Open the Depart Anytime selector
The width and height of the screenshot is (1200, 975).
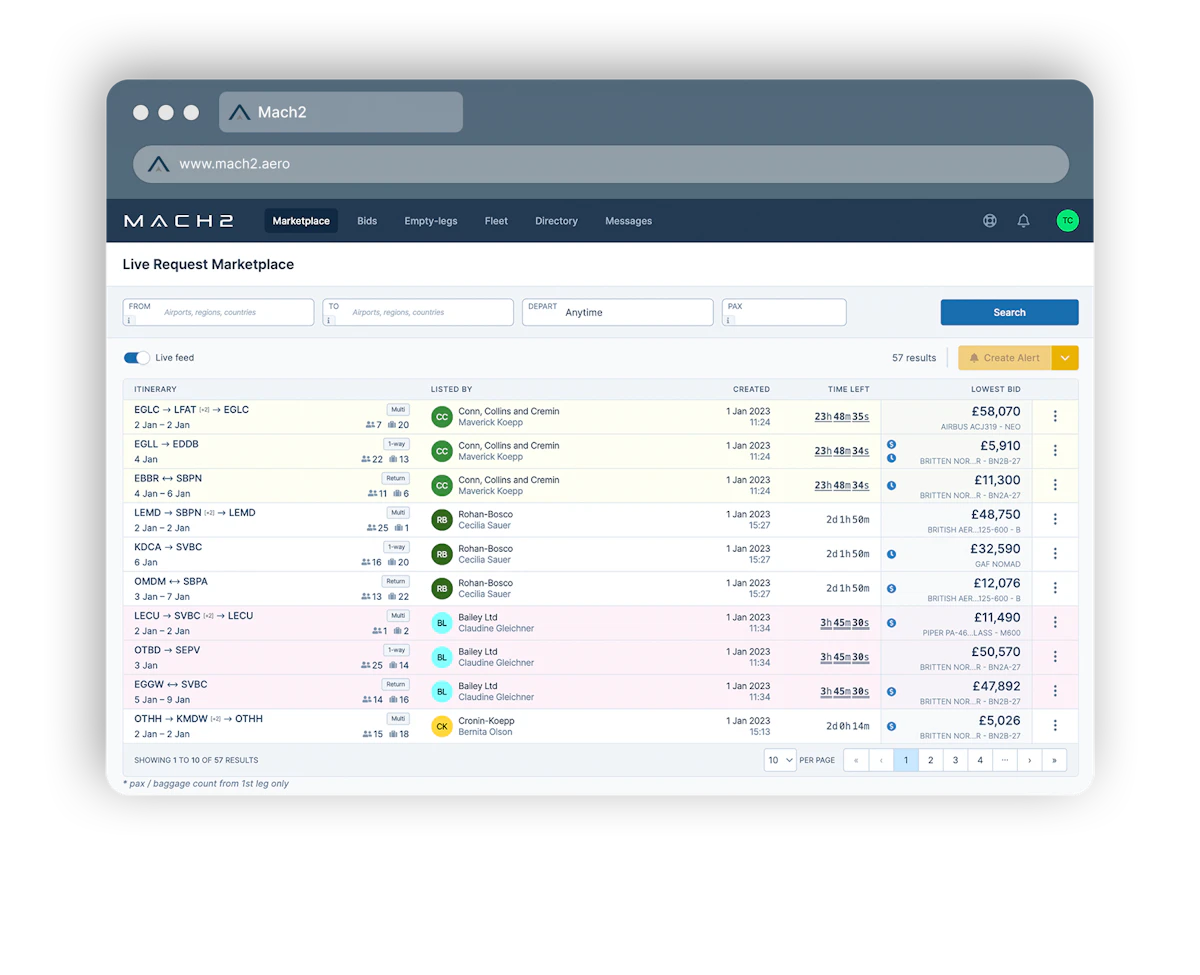click(618, 312)
